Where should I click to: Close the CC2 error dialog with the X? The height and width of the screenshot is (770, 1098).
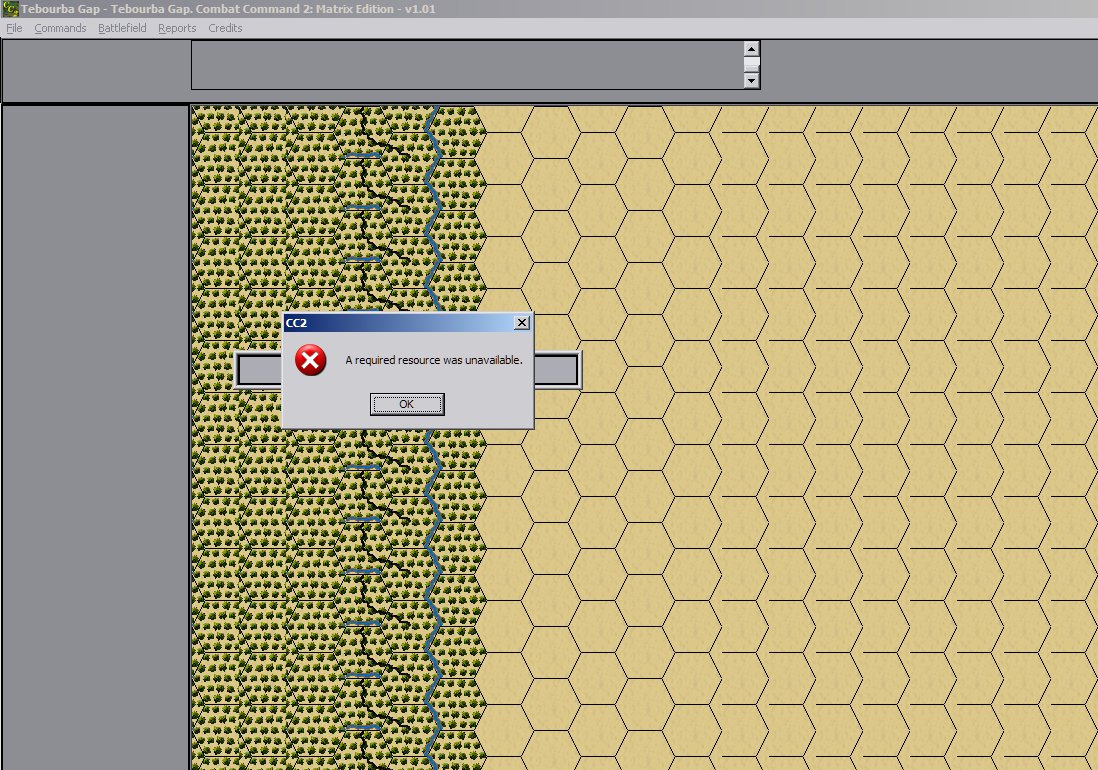pos(522,323)
